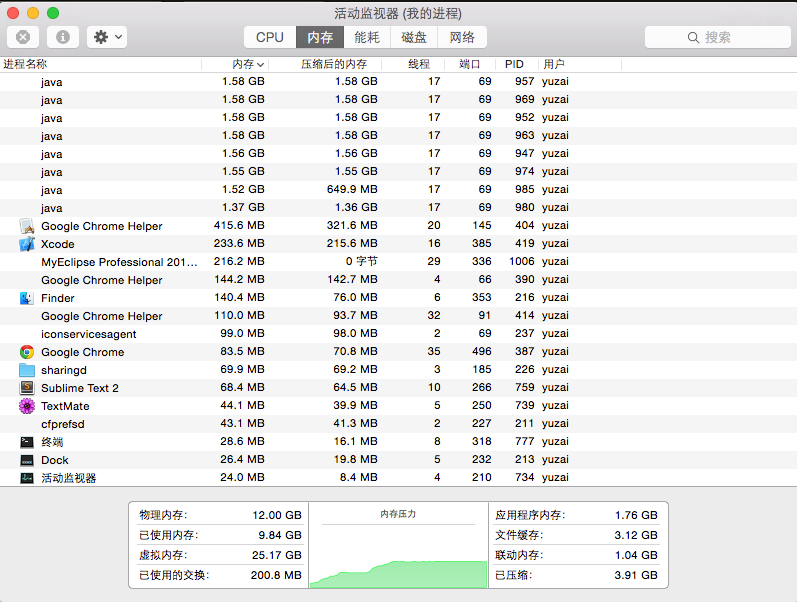
Task: Click the Google Chrome app icon
Action: coord(27,352)
